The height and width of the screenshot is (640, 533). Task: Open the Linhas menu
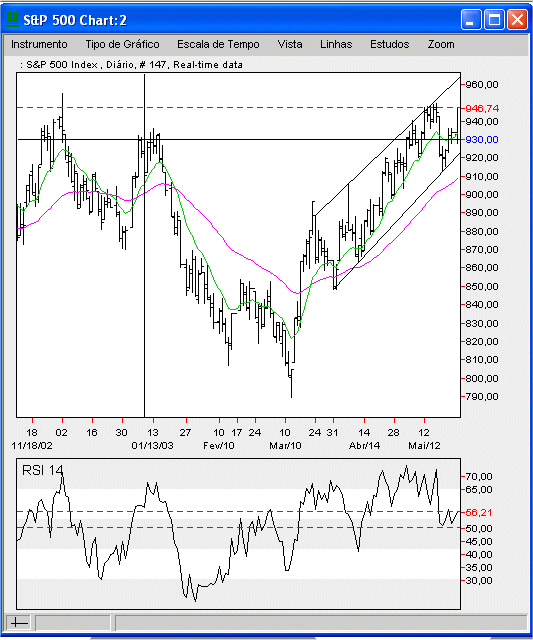(336, 44)
